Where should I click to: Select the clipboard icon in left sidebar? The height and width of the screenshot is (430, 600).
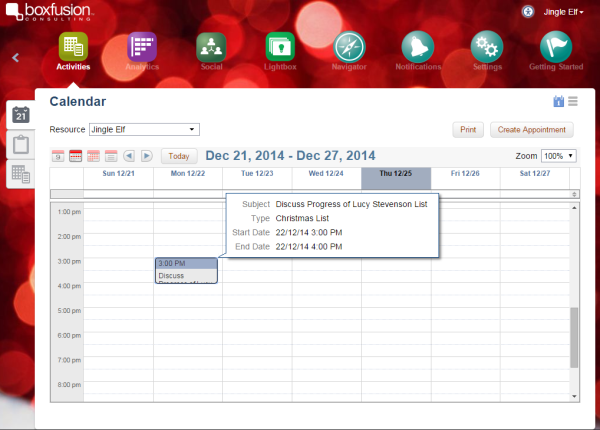[x=20, y=144]
